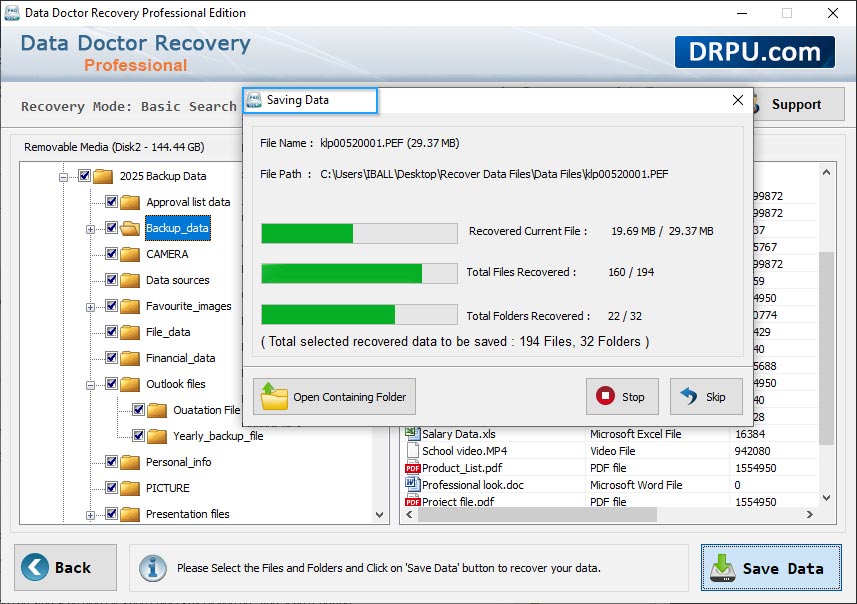Click the Data Doctor Recovery title bar icon
Viewport: 857px width, 604px height.
click(x=11, y=13)
